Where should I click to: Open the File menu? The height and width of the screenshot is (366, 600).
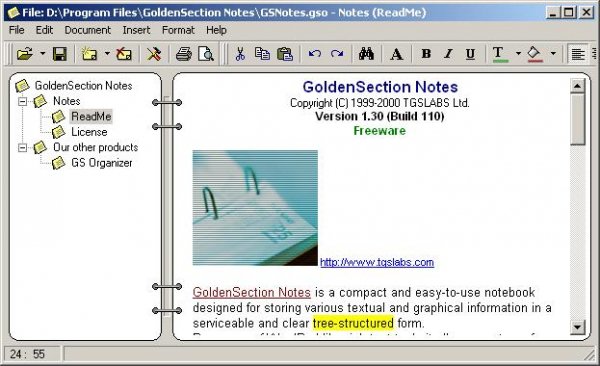pyautogui.click(x=17, y=30)
